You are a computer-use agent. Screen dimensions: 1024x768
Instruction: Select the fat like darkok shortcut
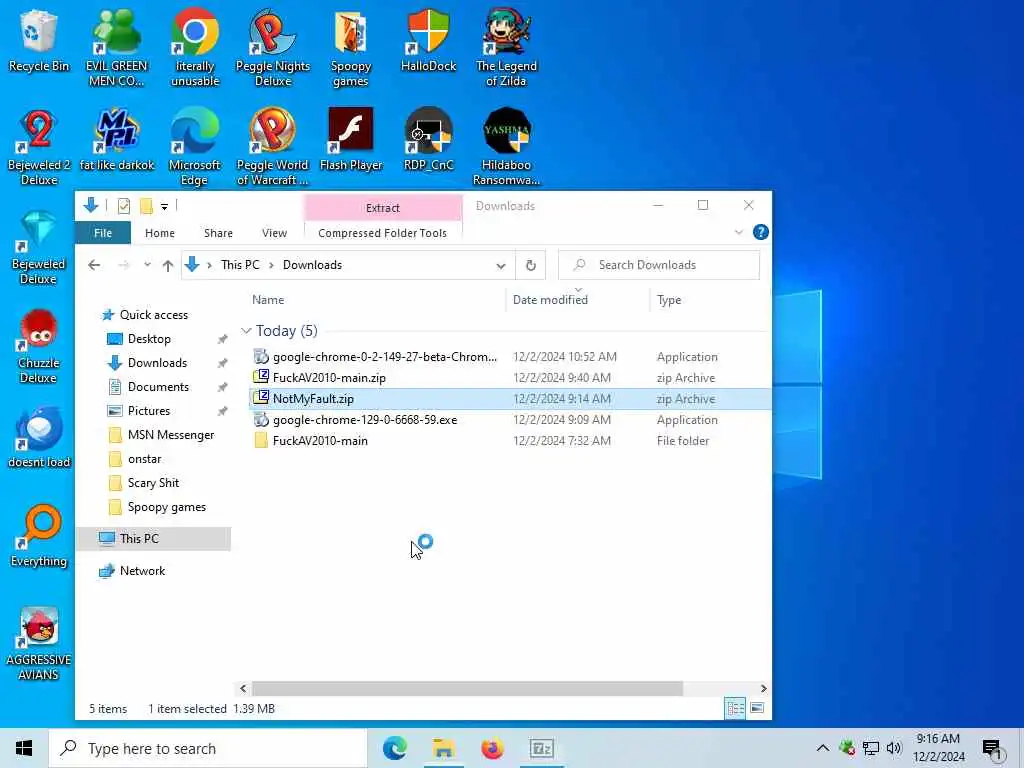117,140
